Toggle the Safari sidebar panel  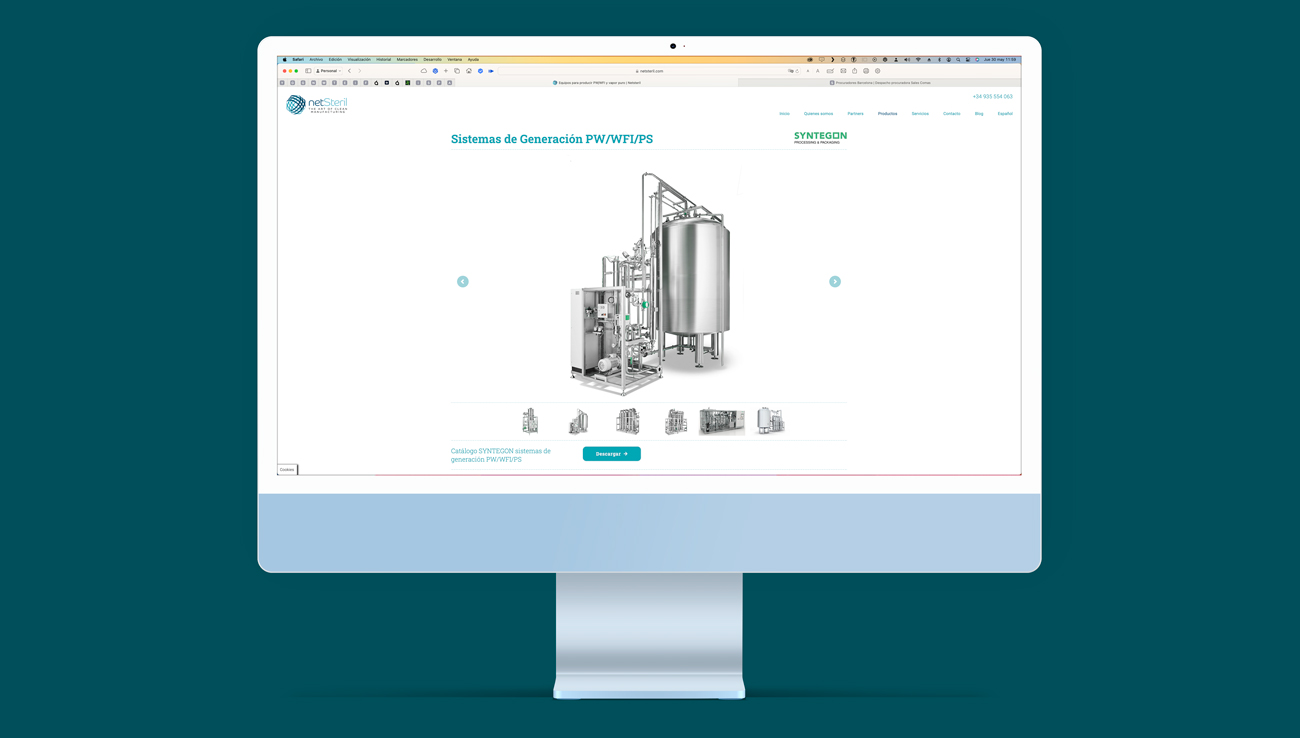[308, 71]
